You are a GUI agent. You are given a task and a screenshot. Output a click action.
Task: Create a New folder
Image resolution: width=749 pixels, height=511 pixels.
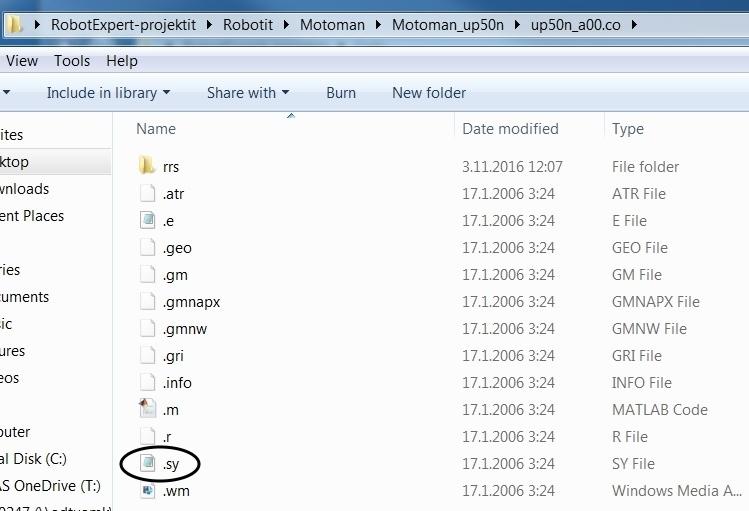click(429, 93)
